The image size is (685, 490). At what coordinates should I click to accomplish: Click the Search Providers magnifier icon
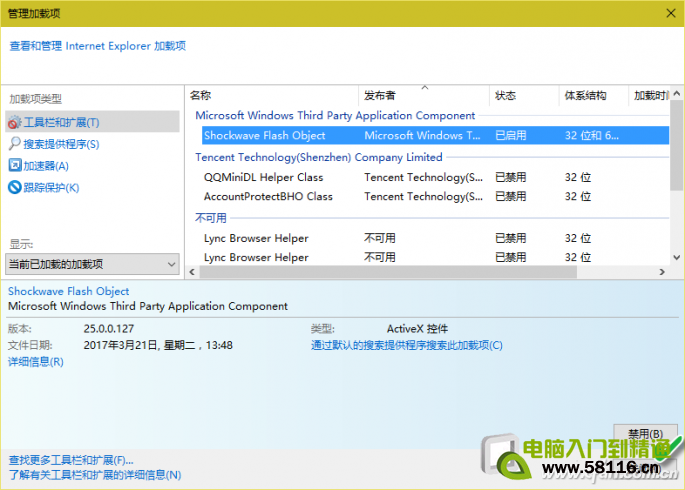[x=14, y=144]
